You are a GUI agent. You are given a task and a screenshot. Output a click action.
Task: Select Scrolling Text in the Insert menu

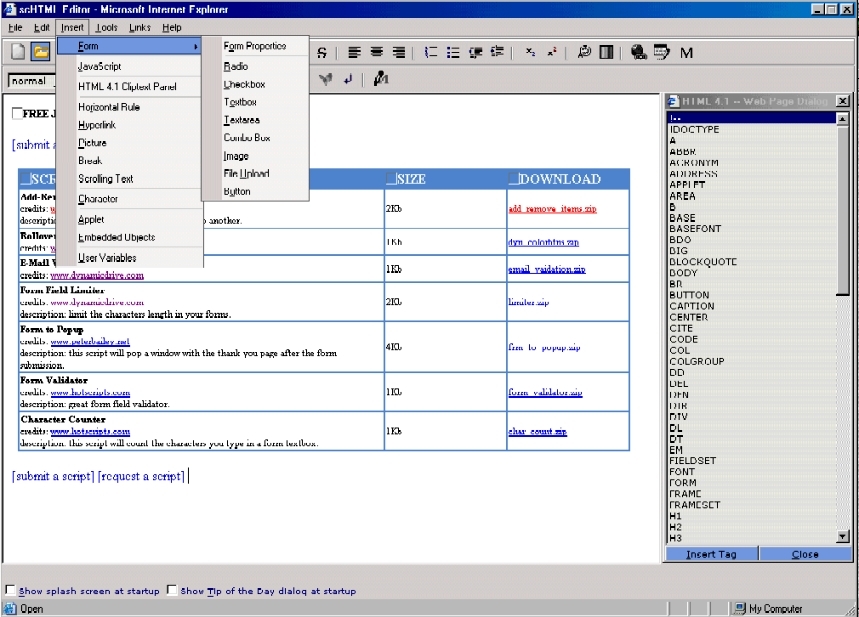(129, 179)
